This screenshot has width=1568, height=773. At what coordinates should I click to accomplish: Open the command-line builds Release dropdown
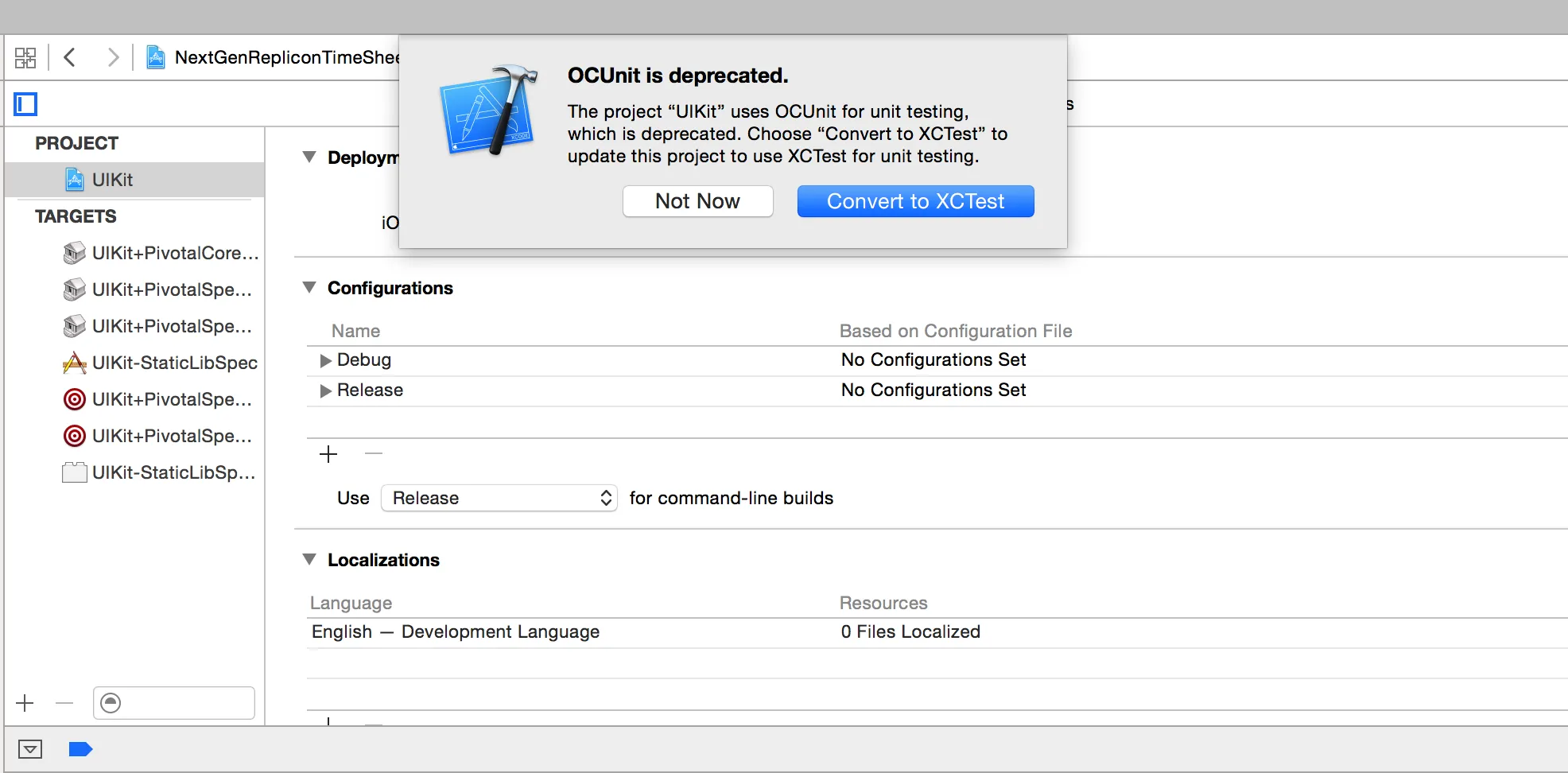pos(499,498)
